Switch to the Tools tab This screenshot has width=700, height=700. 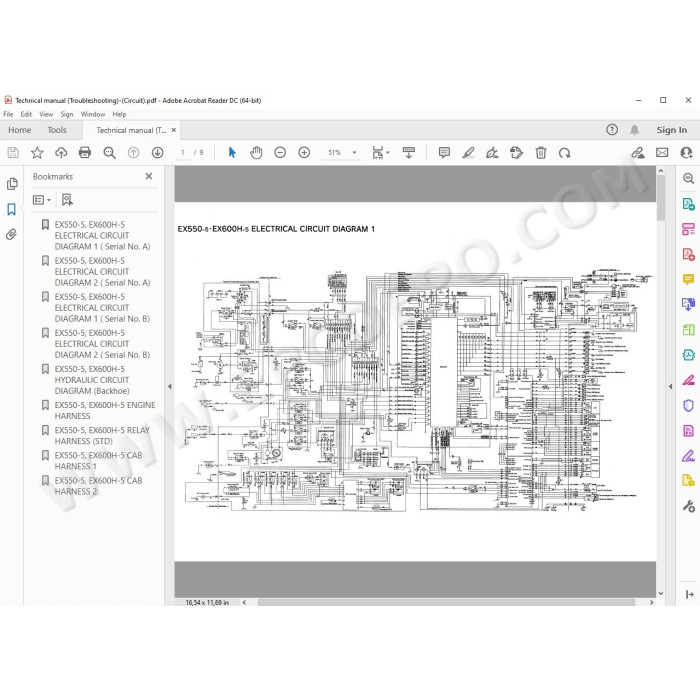(x=57, y=130)
